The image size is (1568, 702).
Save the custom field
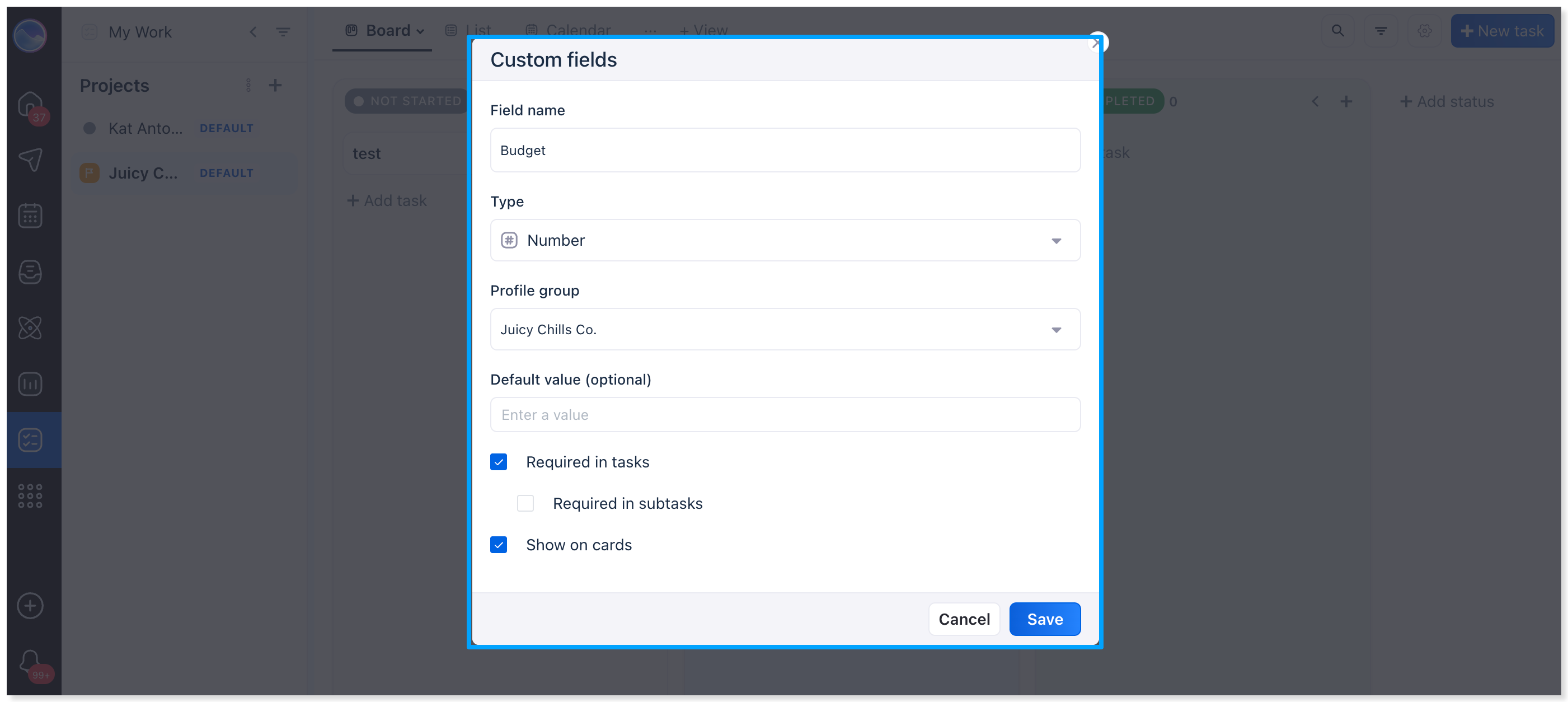point(1045,619)
